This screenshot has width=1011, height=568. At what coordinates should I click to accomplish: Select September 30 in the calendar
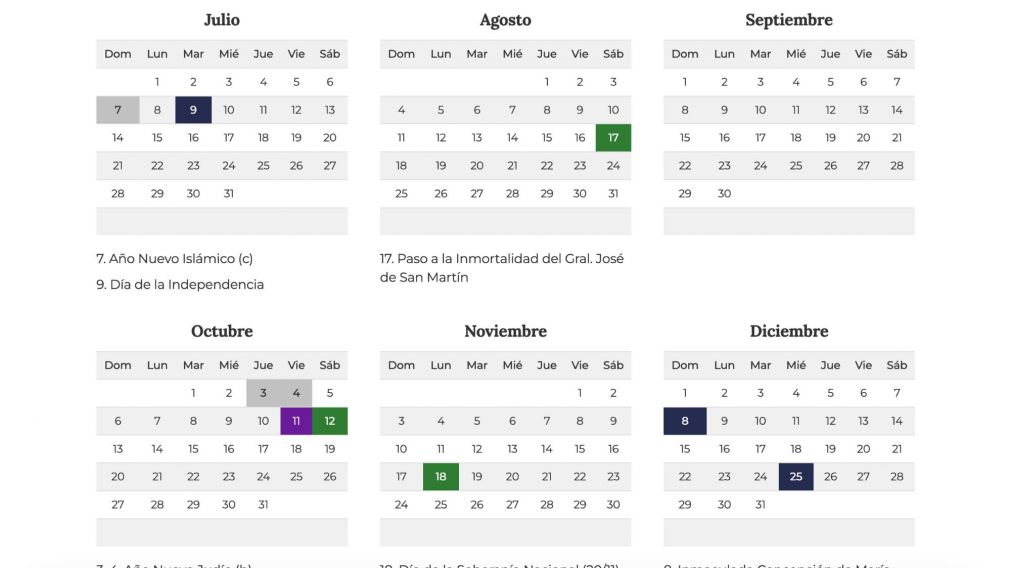pyautogui.click(x=724, y=193)
